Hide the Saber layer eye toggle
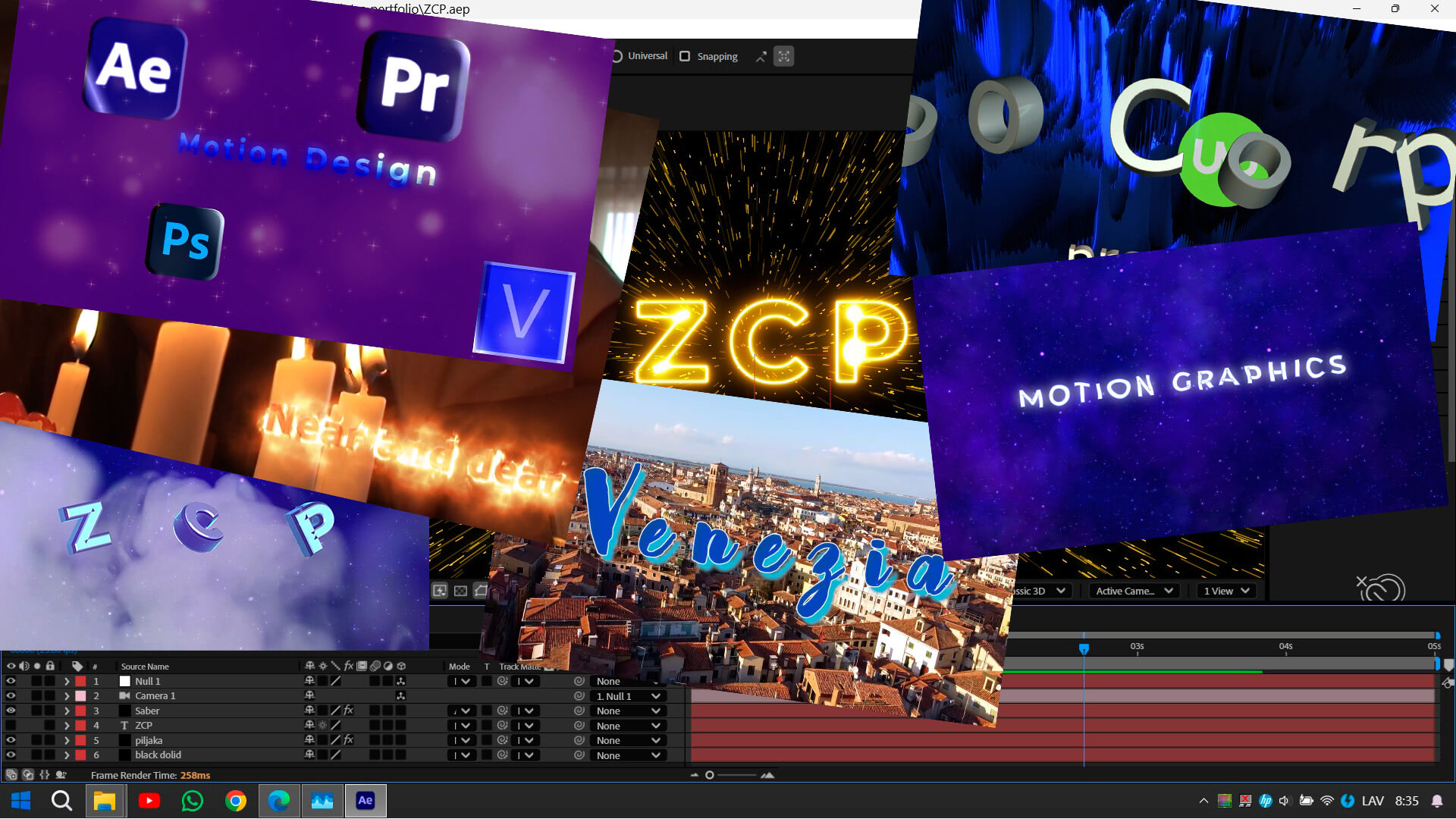 pos(11,711)
